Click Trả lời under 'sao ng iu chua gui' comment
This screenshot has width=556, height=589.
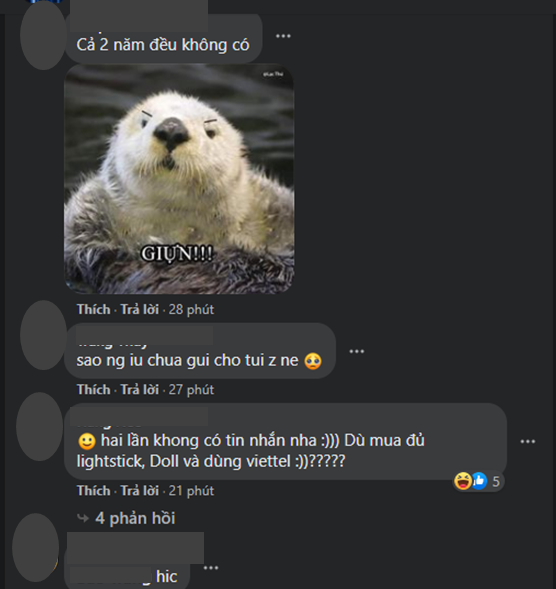point(139,390)
